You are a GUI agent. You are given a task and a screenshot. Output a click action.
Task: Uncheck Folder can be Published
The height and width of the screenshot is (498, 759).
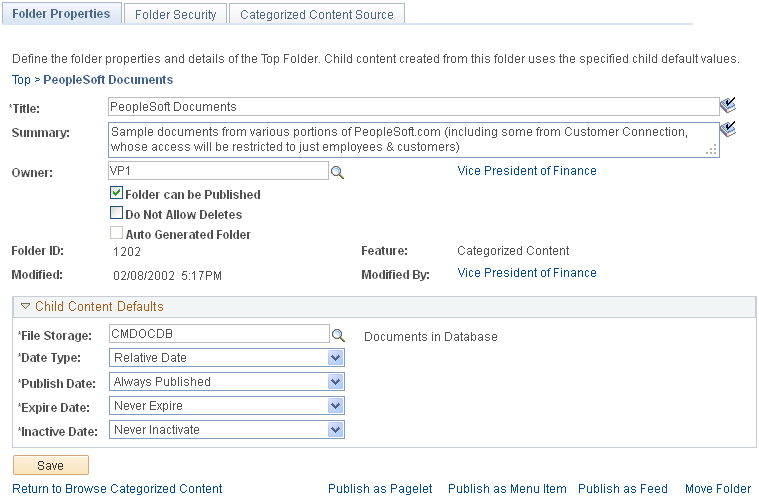tap(116, 193)
